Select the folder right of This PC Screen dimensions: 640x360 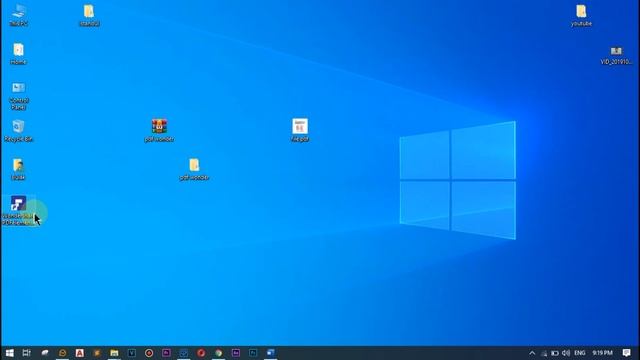(89, 16)
